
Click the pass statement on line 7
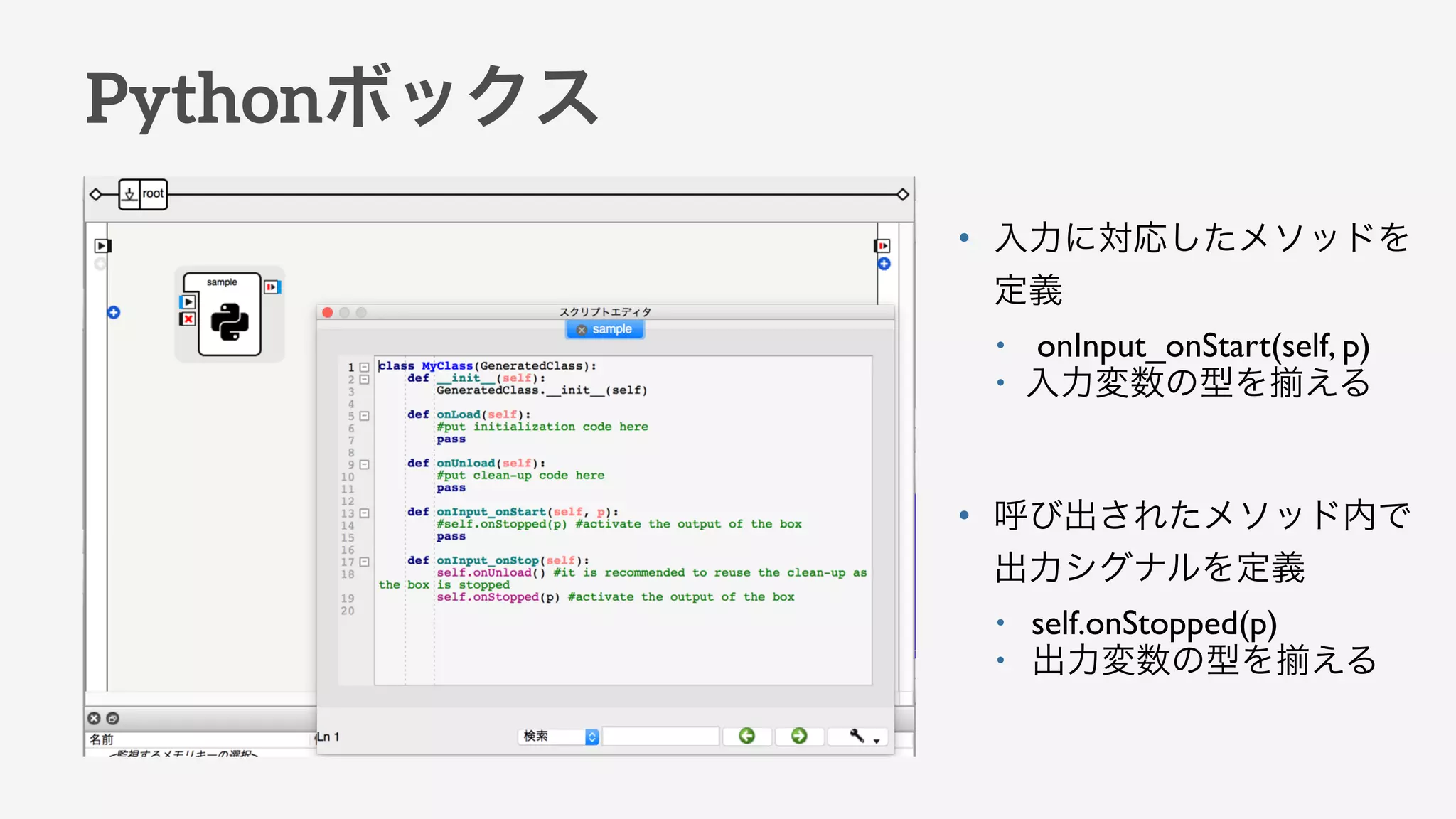click(451, 439)
